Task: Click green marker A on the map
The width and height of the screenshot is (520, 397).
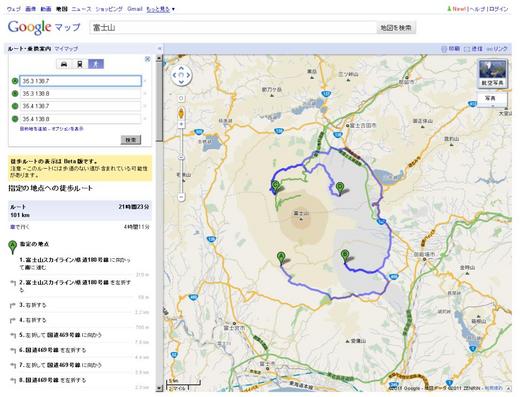Action: [x=281, y=258]
